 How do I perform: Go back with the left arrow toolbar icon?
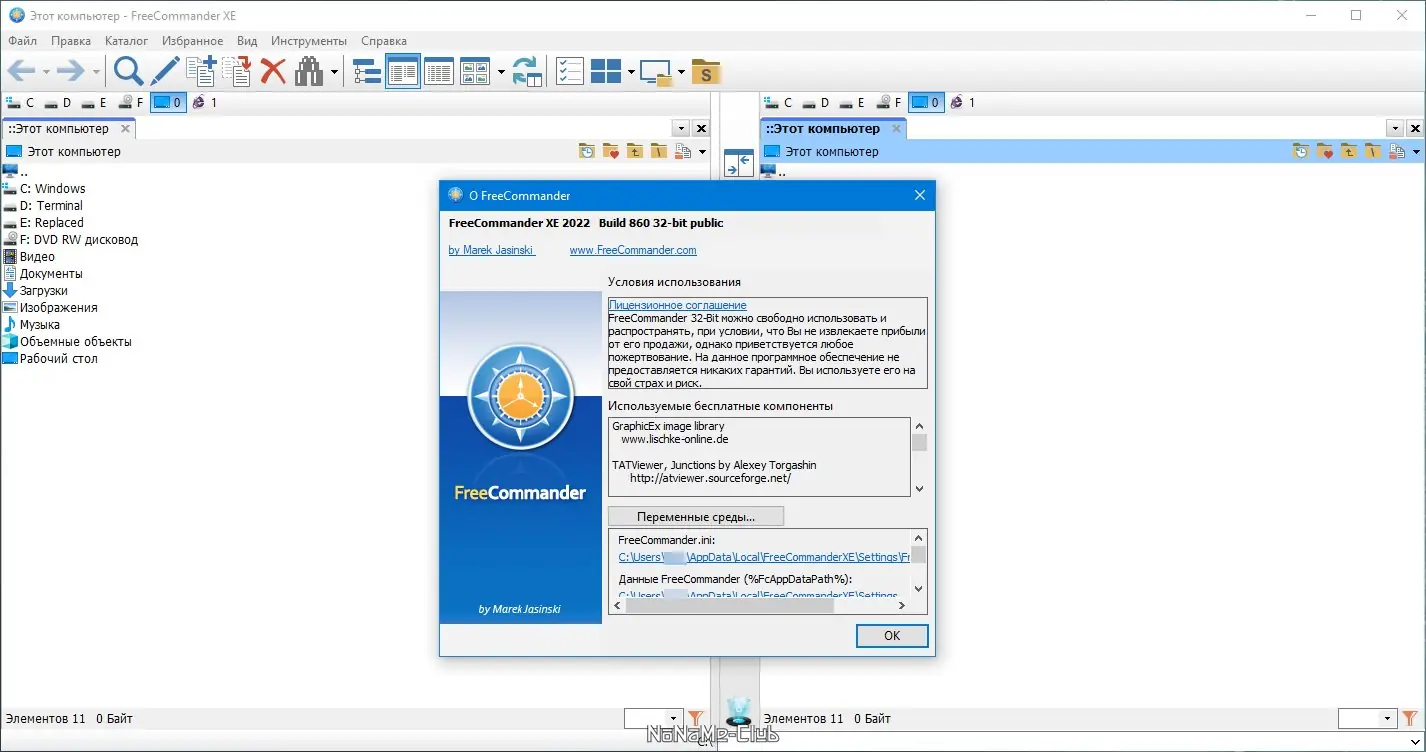click(21, 71)
